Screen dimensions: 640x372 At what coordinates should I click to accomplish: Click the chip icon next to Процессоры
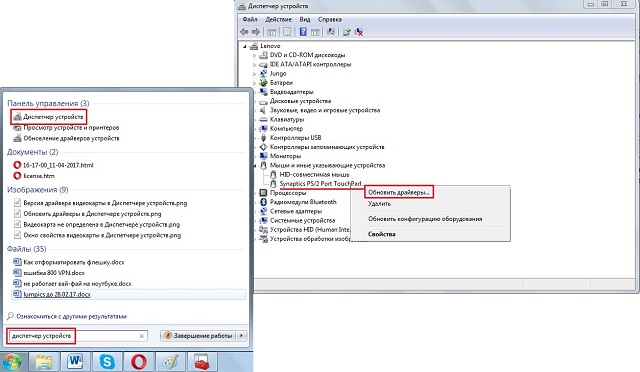(x=263, y=193)
